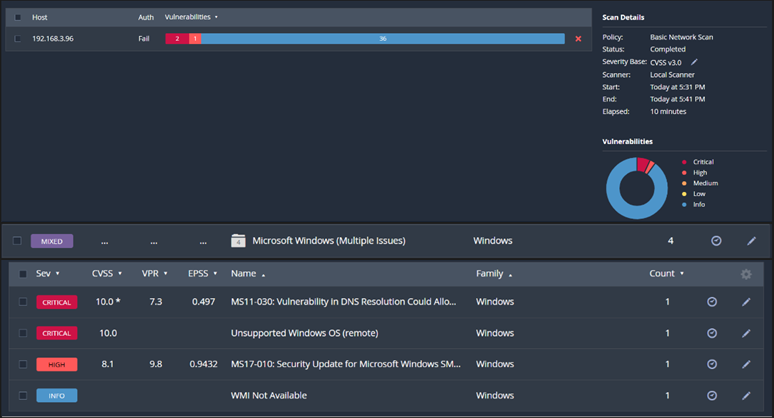Click the accept-risk checkmark icon for MS17-010
This screenshot has height=418, width=774.
712,364
